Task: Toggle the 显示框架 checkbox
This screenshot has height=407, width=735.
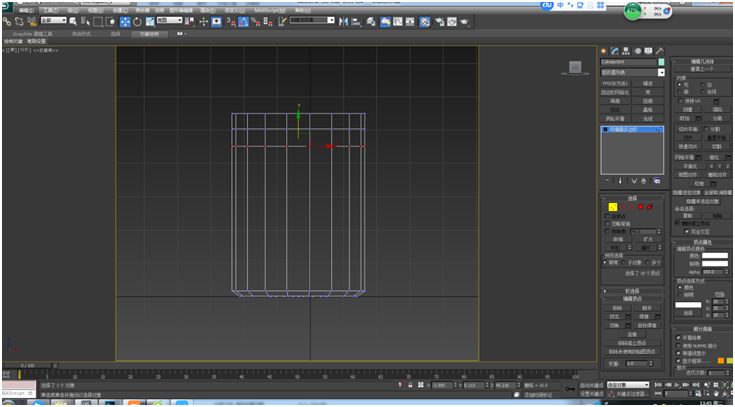Action: (678, 361)
